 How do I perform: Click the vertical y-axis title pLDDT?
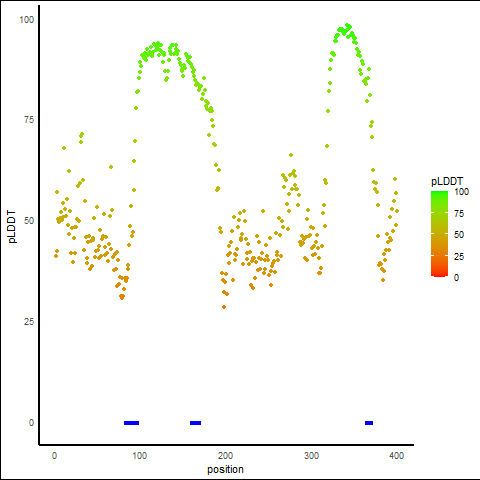coord(12,227)
